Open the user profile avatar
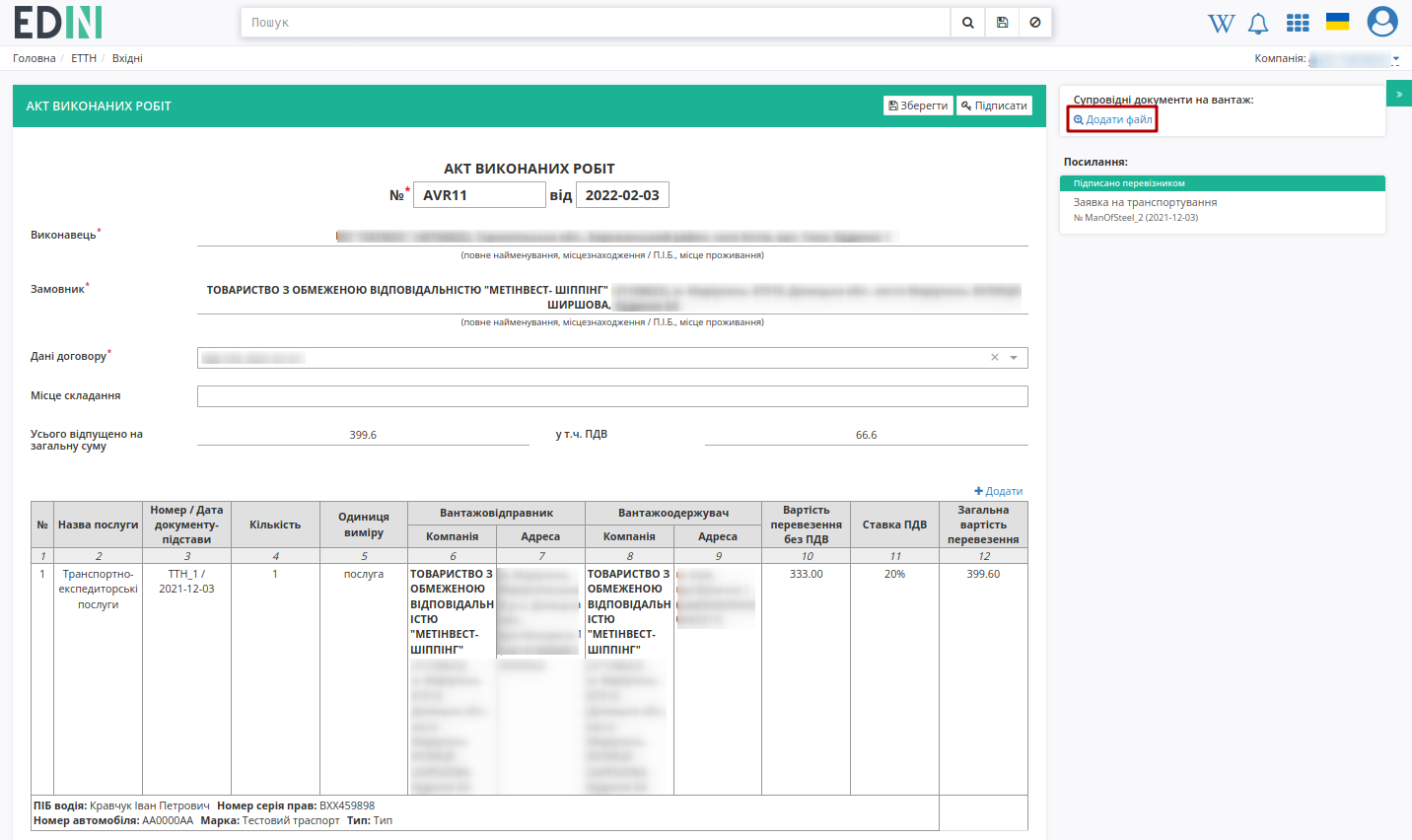Screen dimensions: 1412x840 (1382, 21)
